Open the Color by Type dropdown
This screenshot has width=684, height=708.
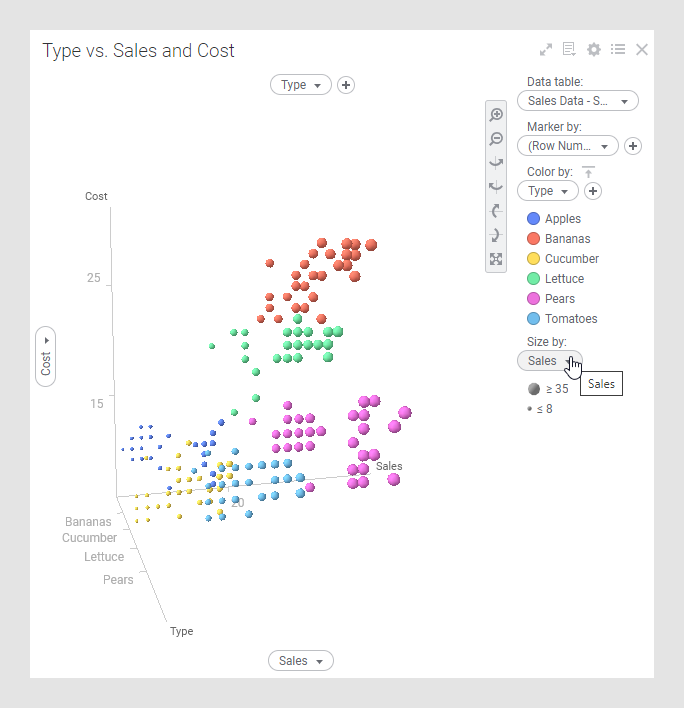(x=548, y=190)
